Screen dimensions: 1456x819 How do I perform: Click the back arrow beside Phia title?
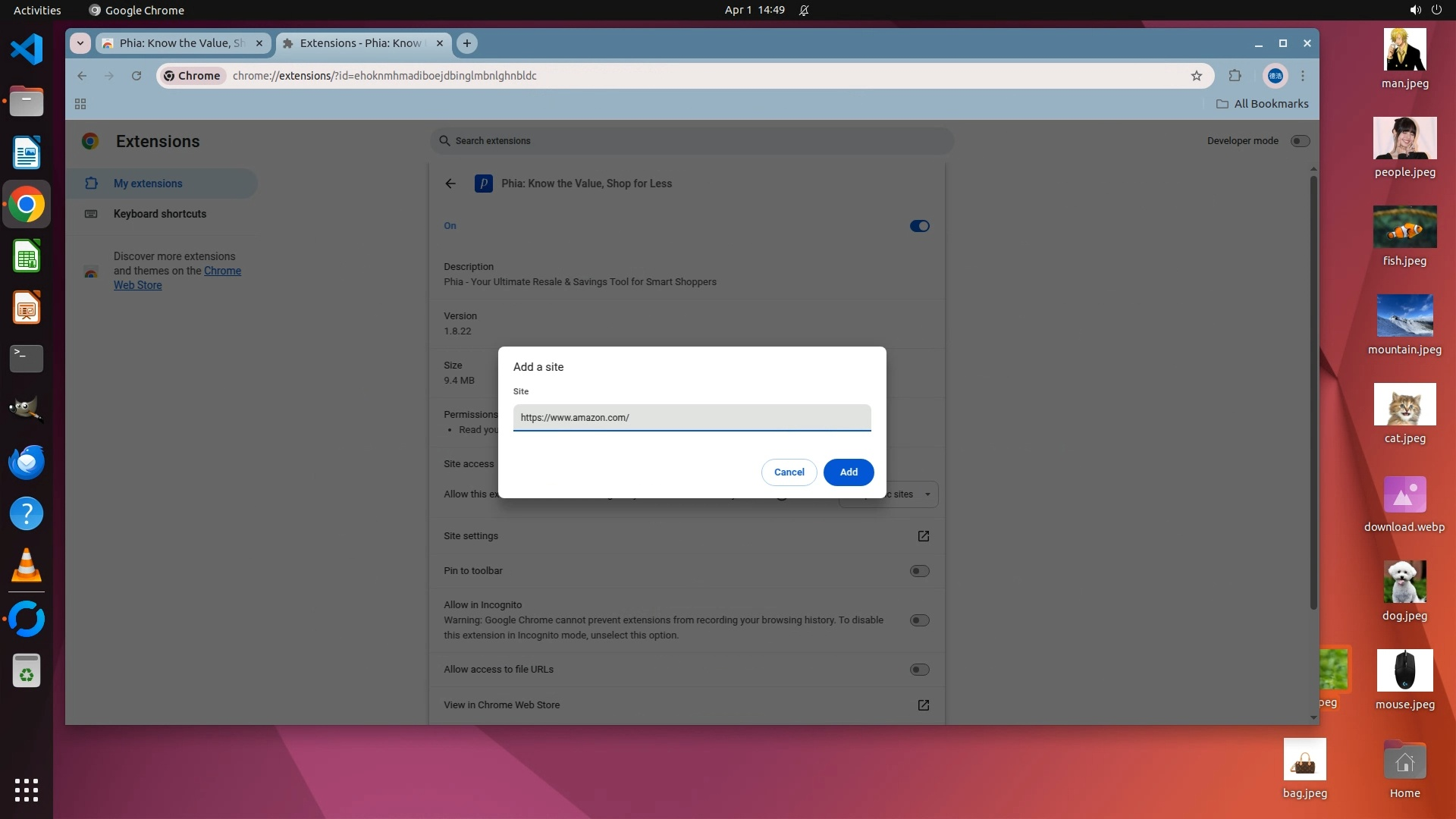(x=450, y=184)
